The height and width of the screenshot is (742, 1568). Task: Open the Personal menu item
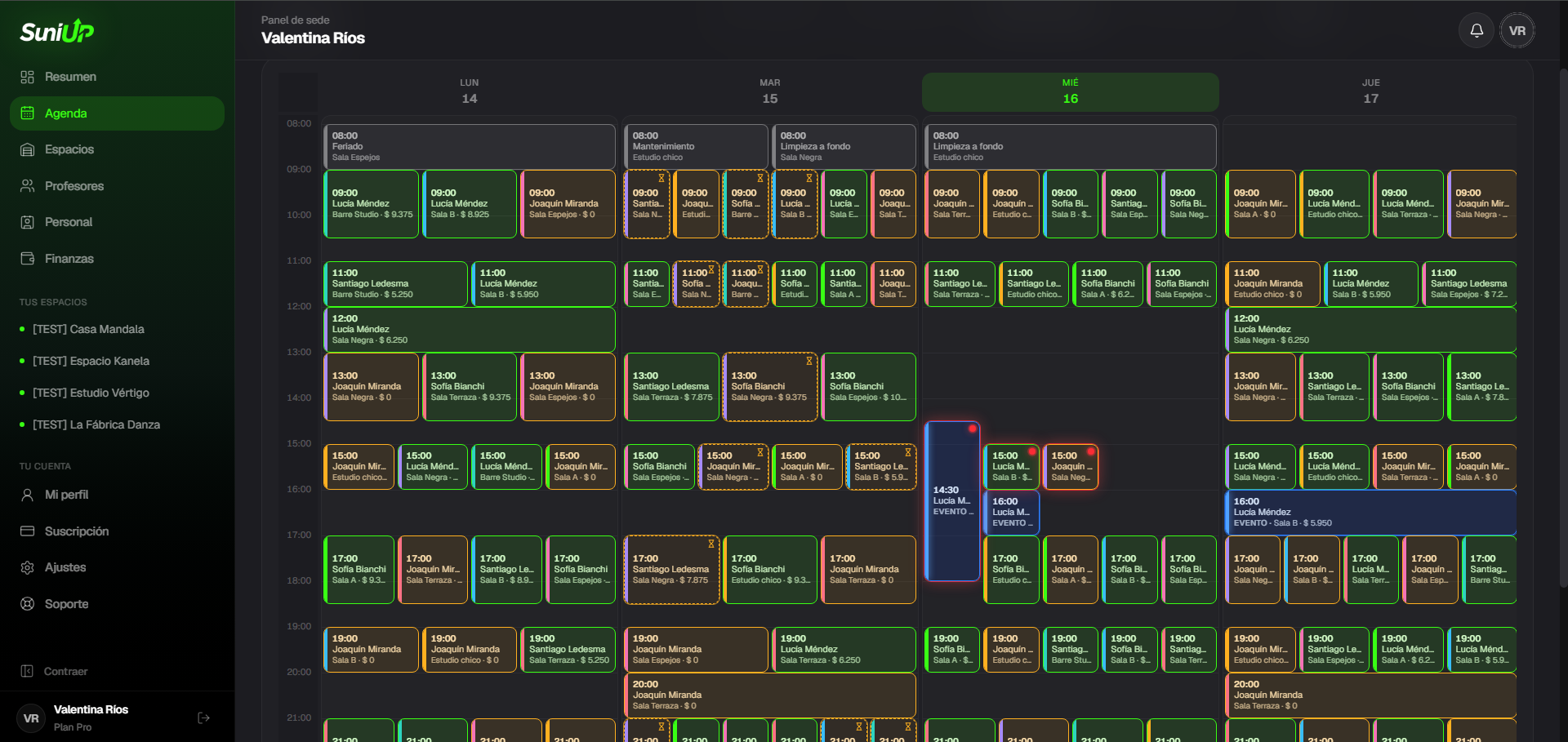click(117, 222)
